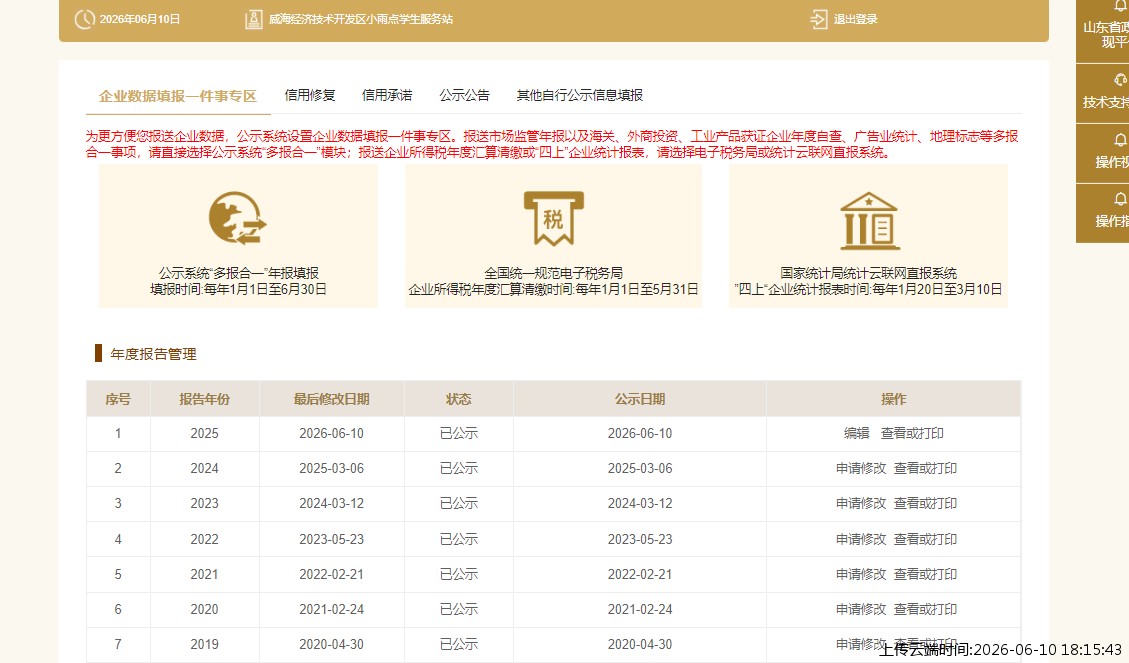The image size is (1129, 663).
Task: Click 申请修改 for the 2024 report
Action: click(861, 469)
